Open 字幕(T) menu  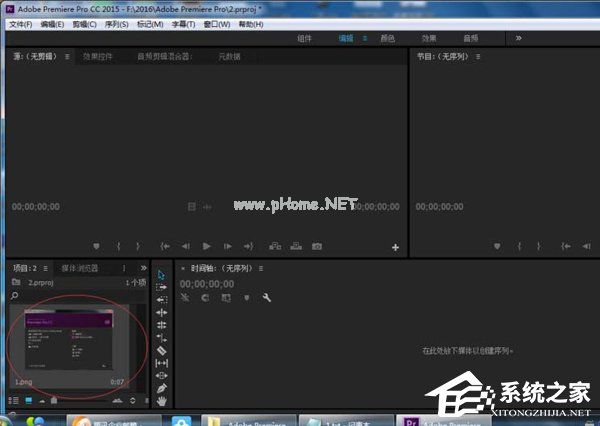[183, 24]
